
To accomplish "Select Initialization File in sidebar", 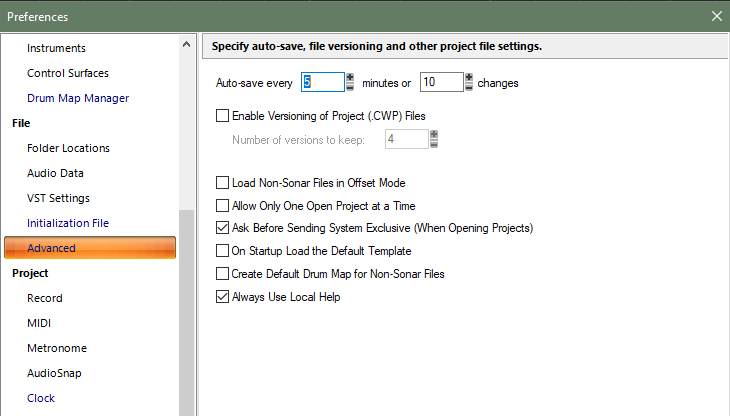I will pyautogui.click(x=68, y=223).
